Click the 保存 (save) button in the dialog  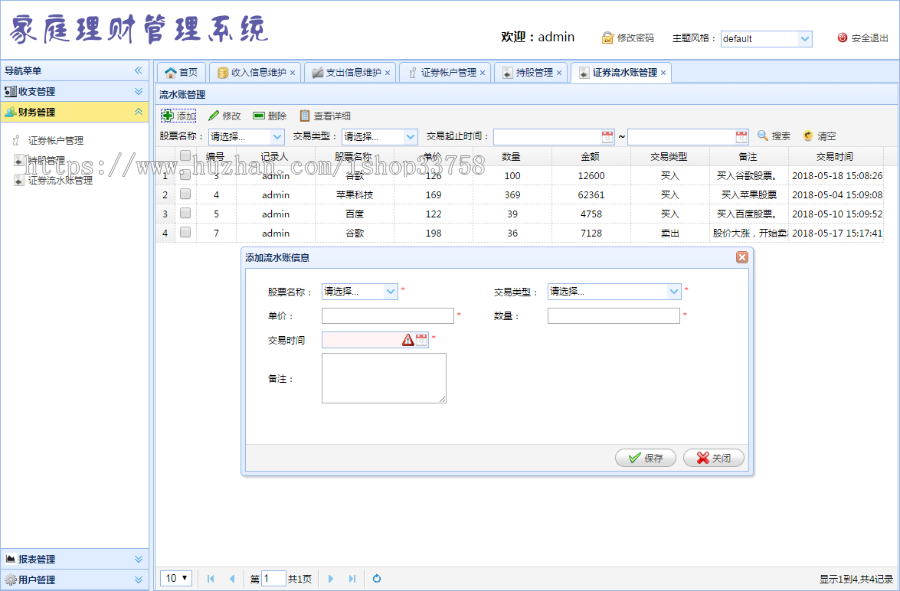tap(645, 457)
